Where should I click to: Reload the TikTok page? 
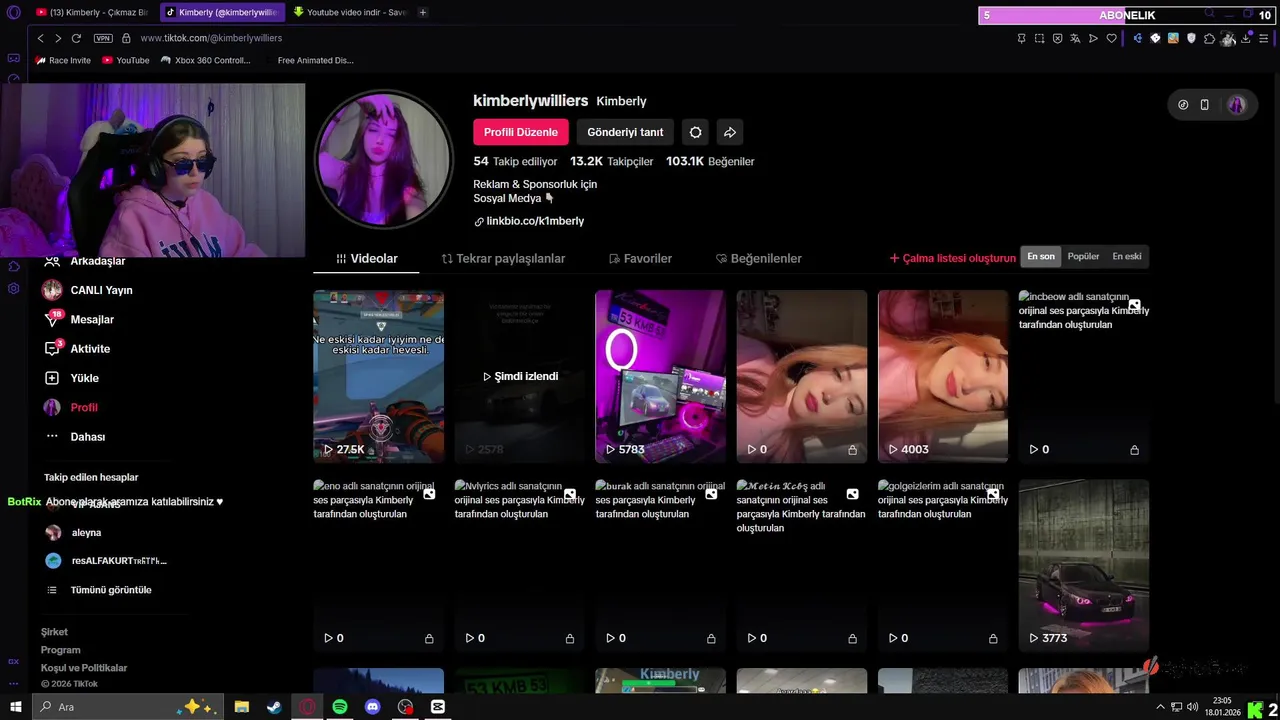(76, 38)
